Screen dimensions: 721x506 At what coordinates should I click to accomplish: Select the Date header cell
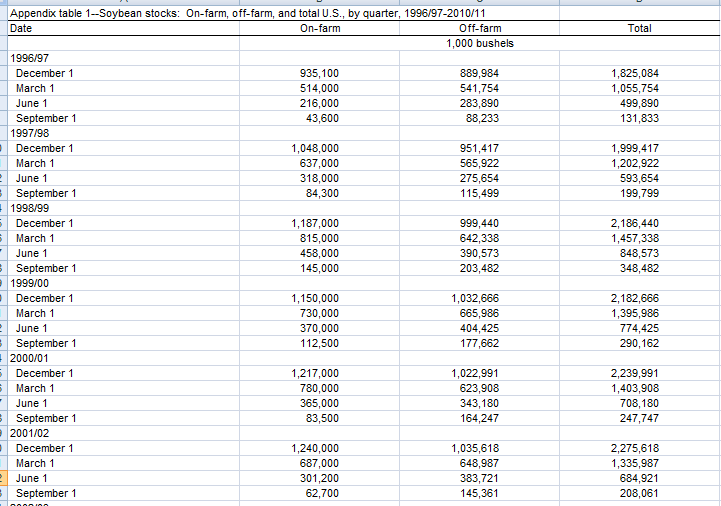tap(21, 28)
